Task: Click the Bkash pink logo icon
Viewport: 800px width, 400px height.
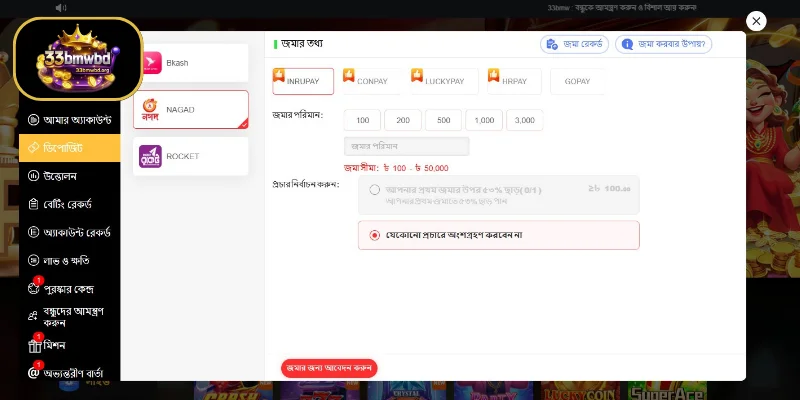Action: coord(152,63)
